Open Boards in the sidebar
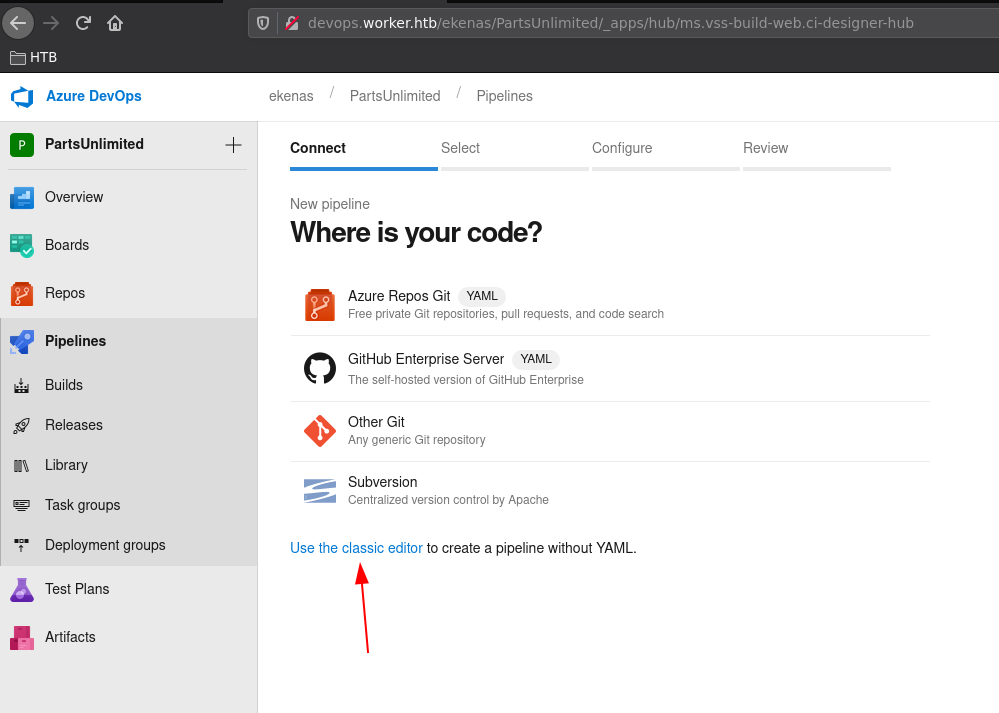The width and height of the screenshot is (999, 713). click(x=129, y=245)
